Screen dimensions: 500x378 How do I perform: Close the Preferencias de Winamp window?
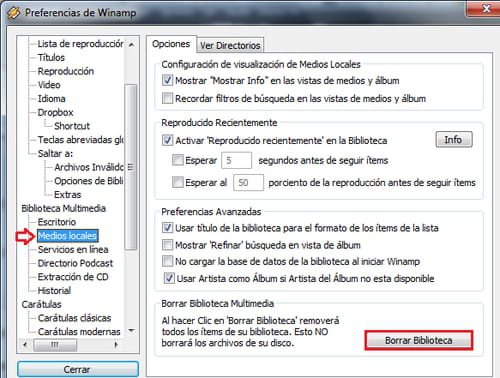(487, 8)
